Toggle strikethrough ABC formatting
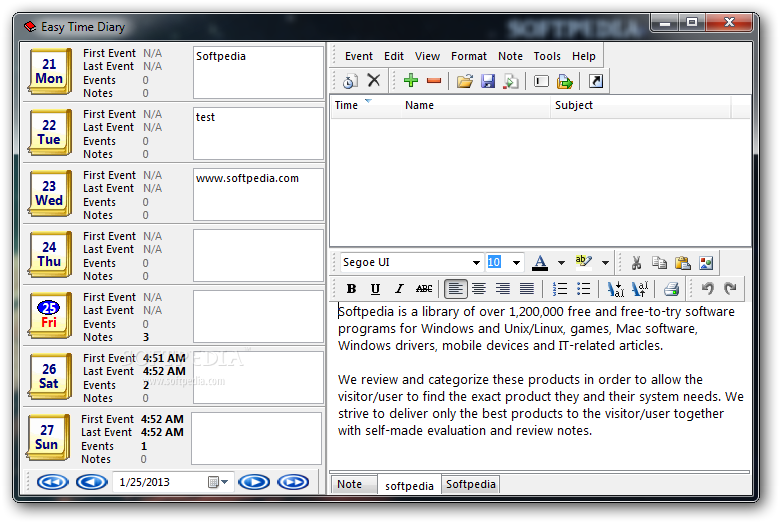 (x=423, y=289)
